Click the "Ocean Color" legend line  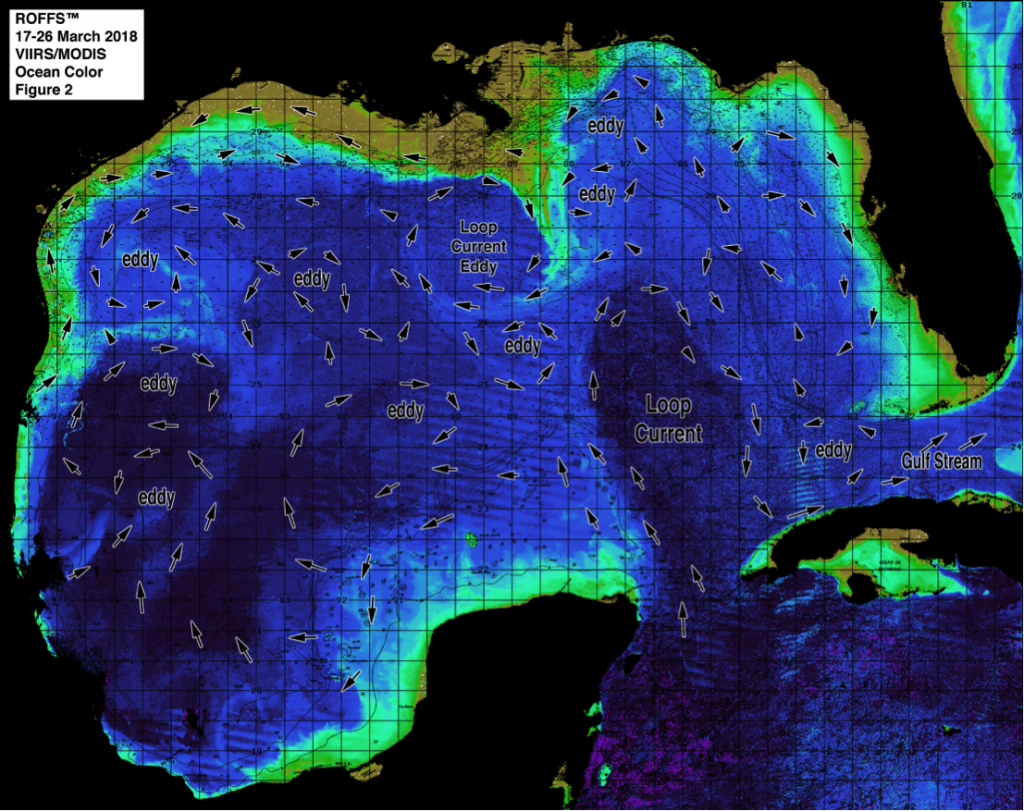52,74
